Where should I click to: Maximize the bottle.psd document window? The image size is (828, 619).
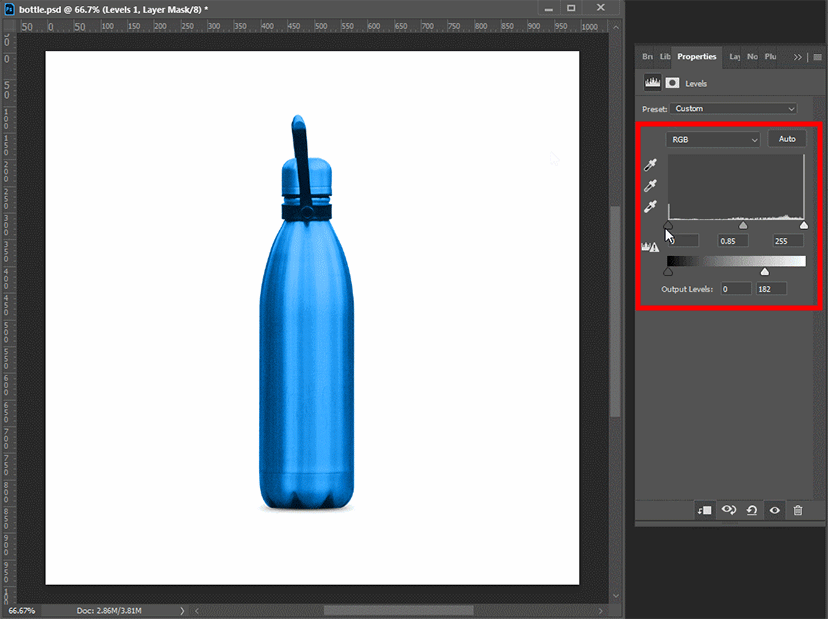click(x=571, y=8)
